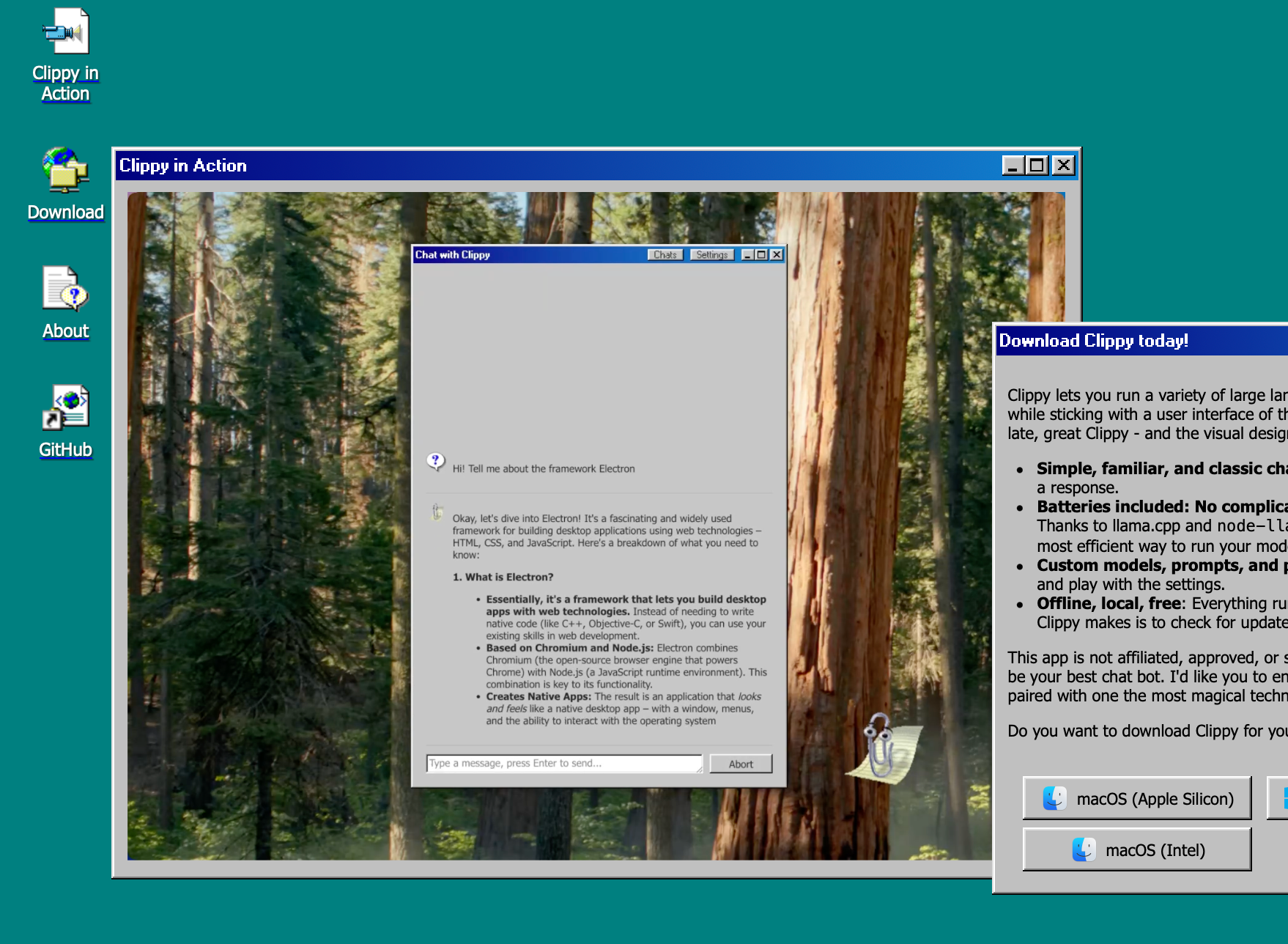Download the macOS (Apple Silicon) build
The width and height of the screenshot is (1288, 944).
pos(1137,798)
